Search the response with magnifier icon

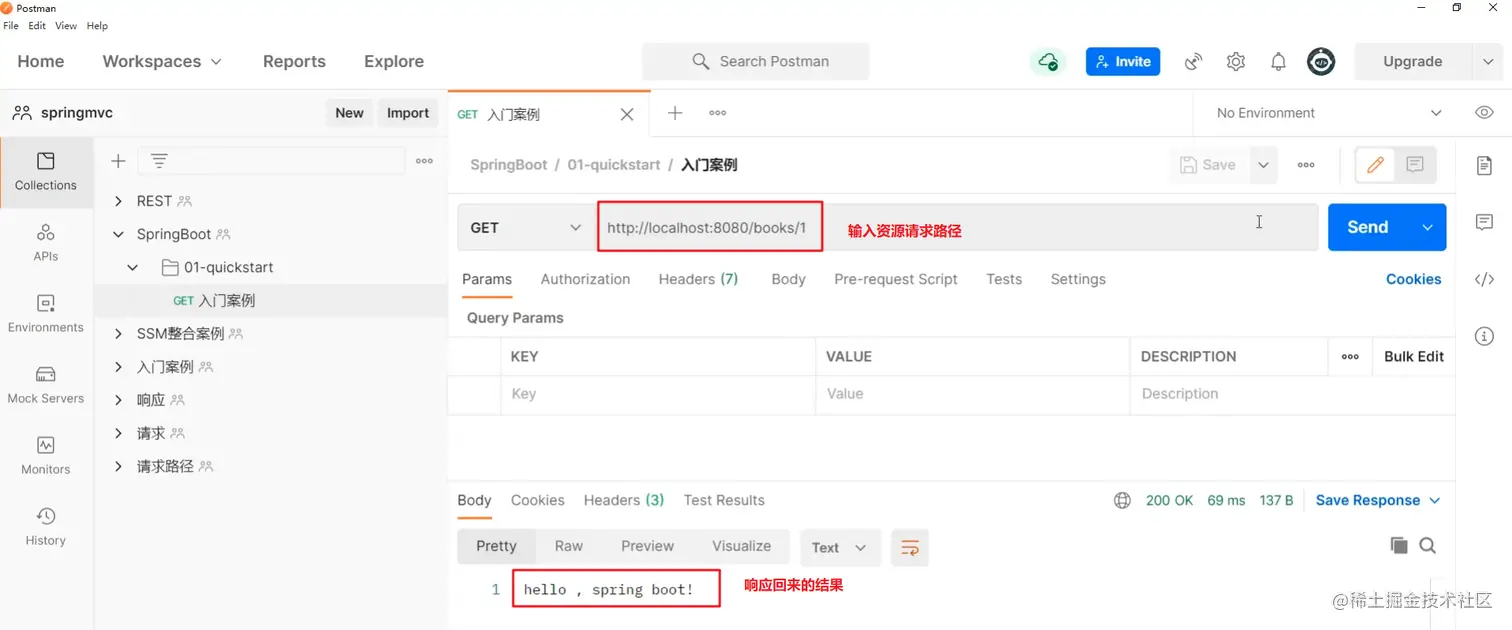[x=1428, y=545]
